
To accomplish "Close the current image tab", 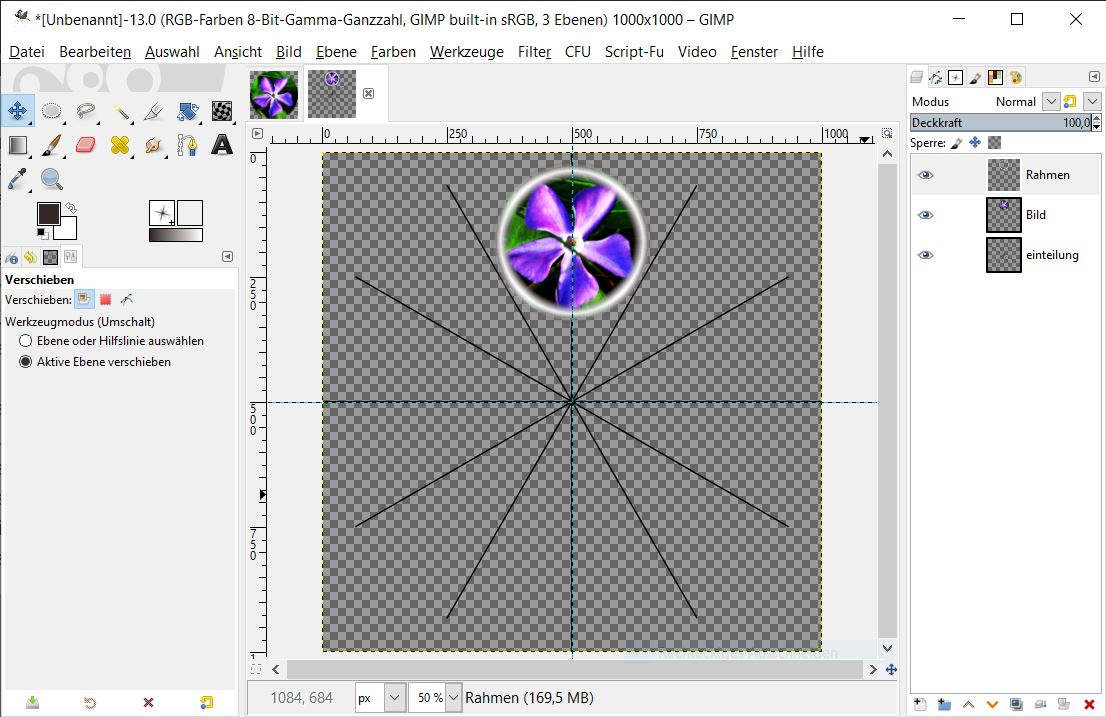I will pos(368,93).
